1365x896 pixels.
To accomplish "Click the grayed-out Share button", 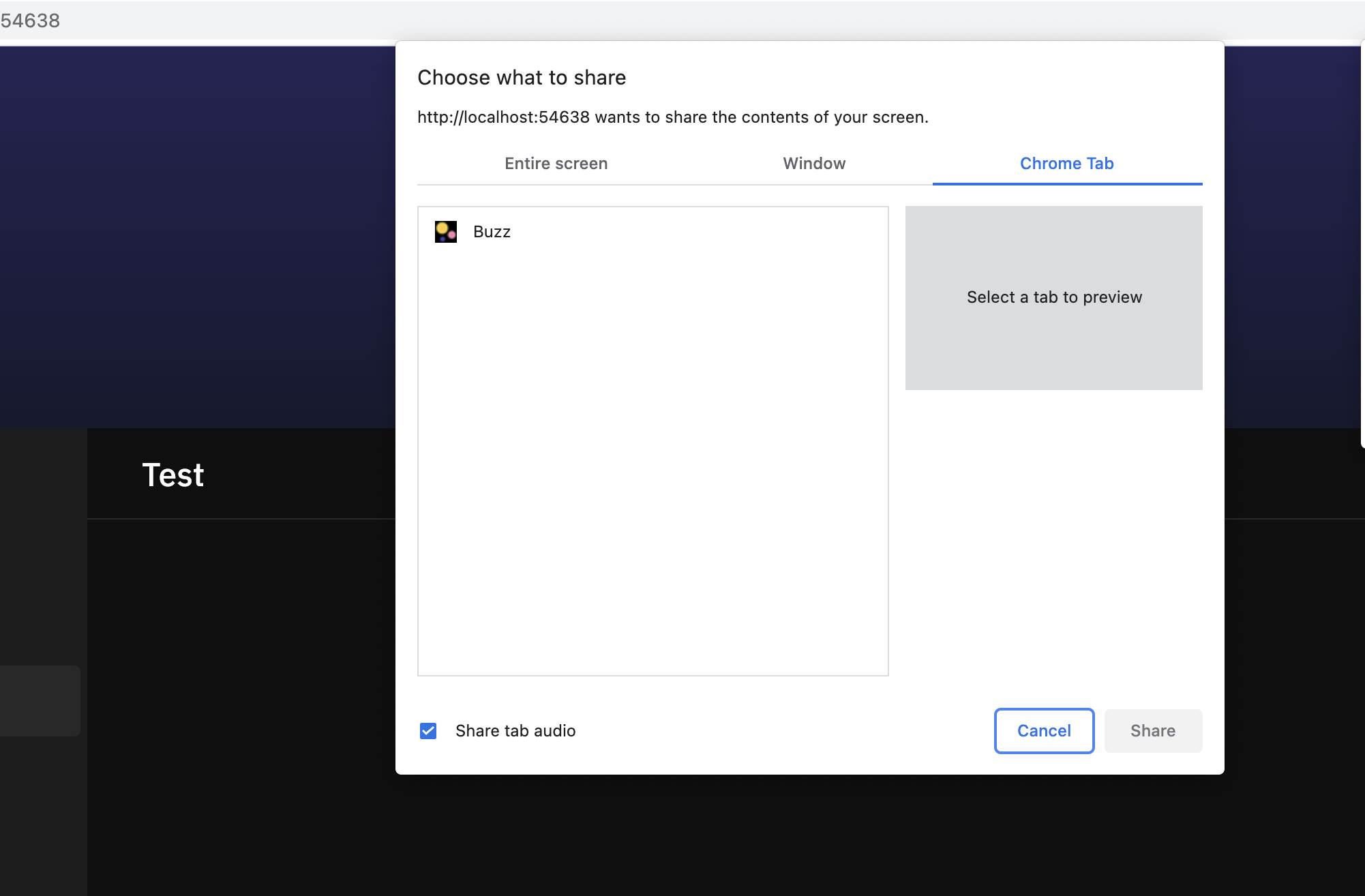I will pyautogui.click(x=1152, y=731).
